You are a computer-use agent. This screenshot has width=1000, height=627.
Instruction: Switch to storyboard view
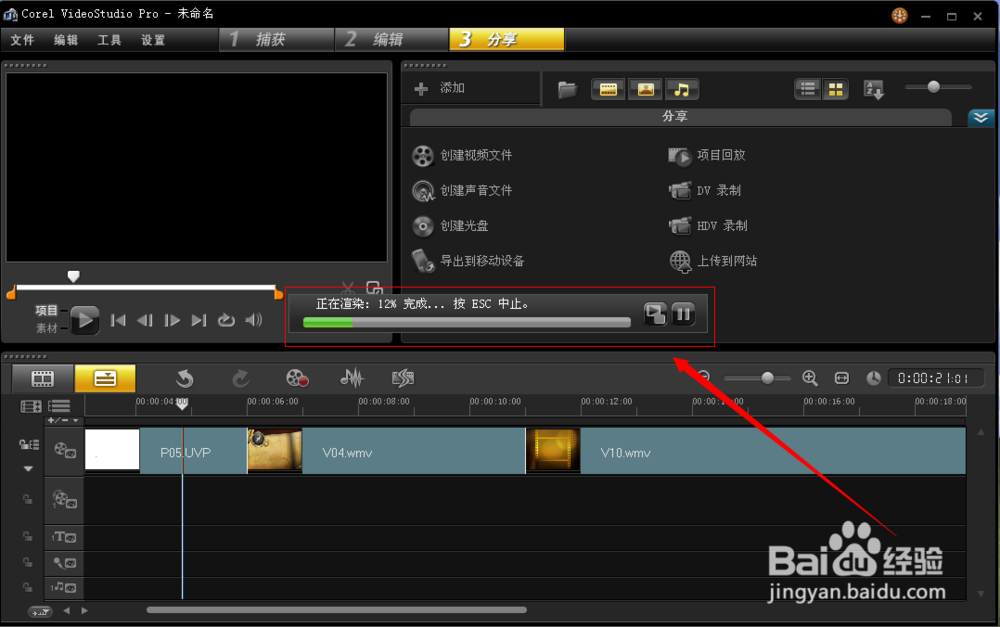(43, 378)
